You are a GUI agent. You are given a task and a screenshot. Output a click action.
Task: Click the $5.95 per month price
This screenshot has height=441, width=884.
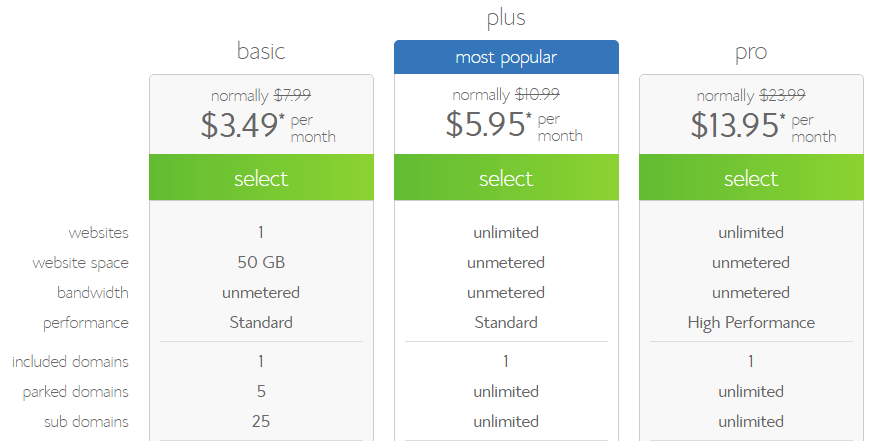(487, 125)
